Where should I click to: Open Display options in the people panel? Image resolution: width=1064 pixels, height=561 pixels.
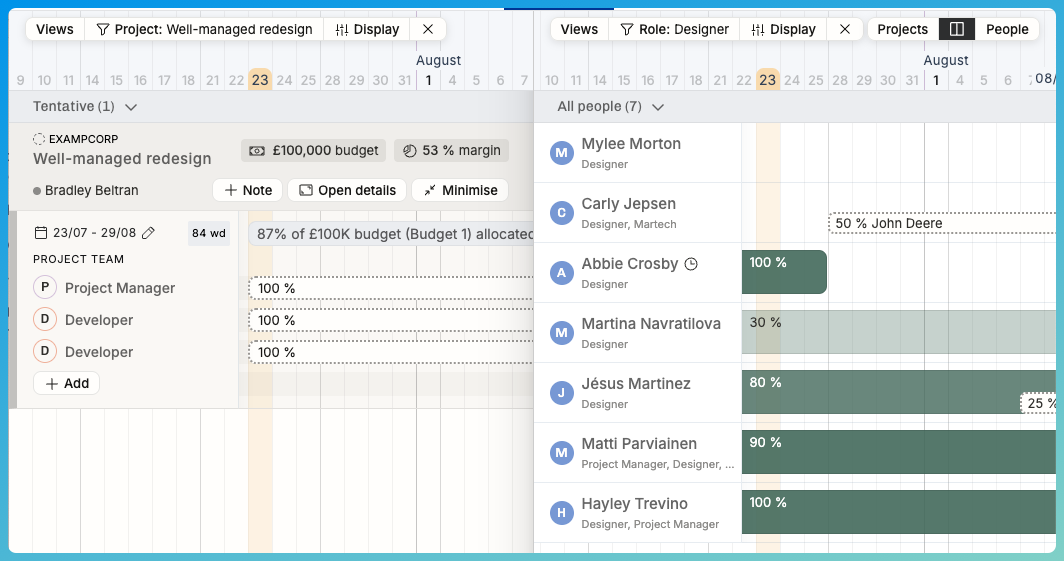point(783,29)
